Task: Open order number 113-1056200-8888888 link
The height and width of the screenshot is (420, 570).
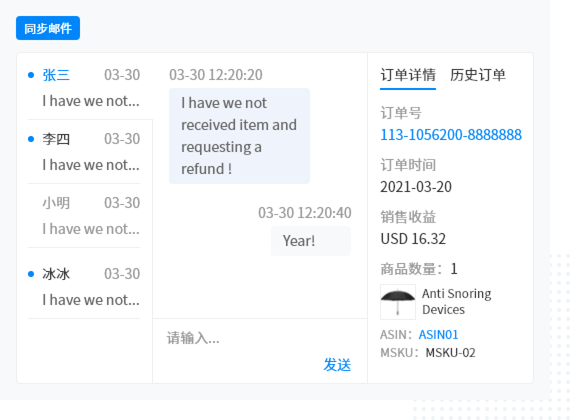Action: click(451, 135)
